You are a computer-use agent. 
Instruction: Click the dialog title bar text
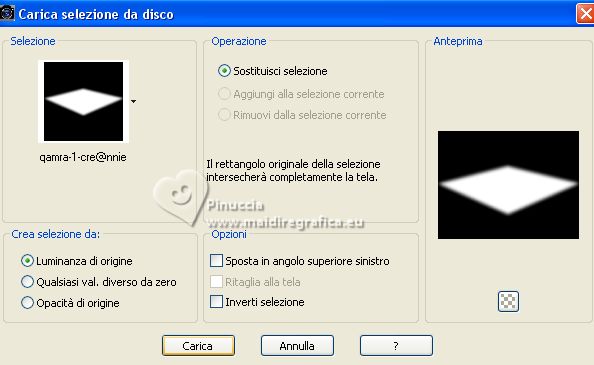point(96,14)
